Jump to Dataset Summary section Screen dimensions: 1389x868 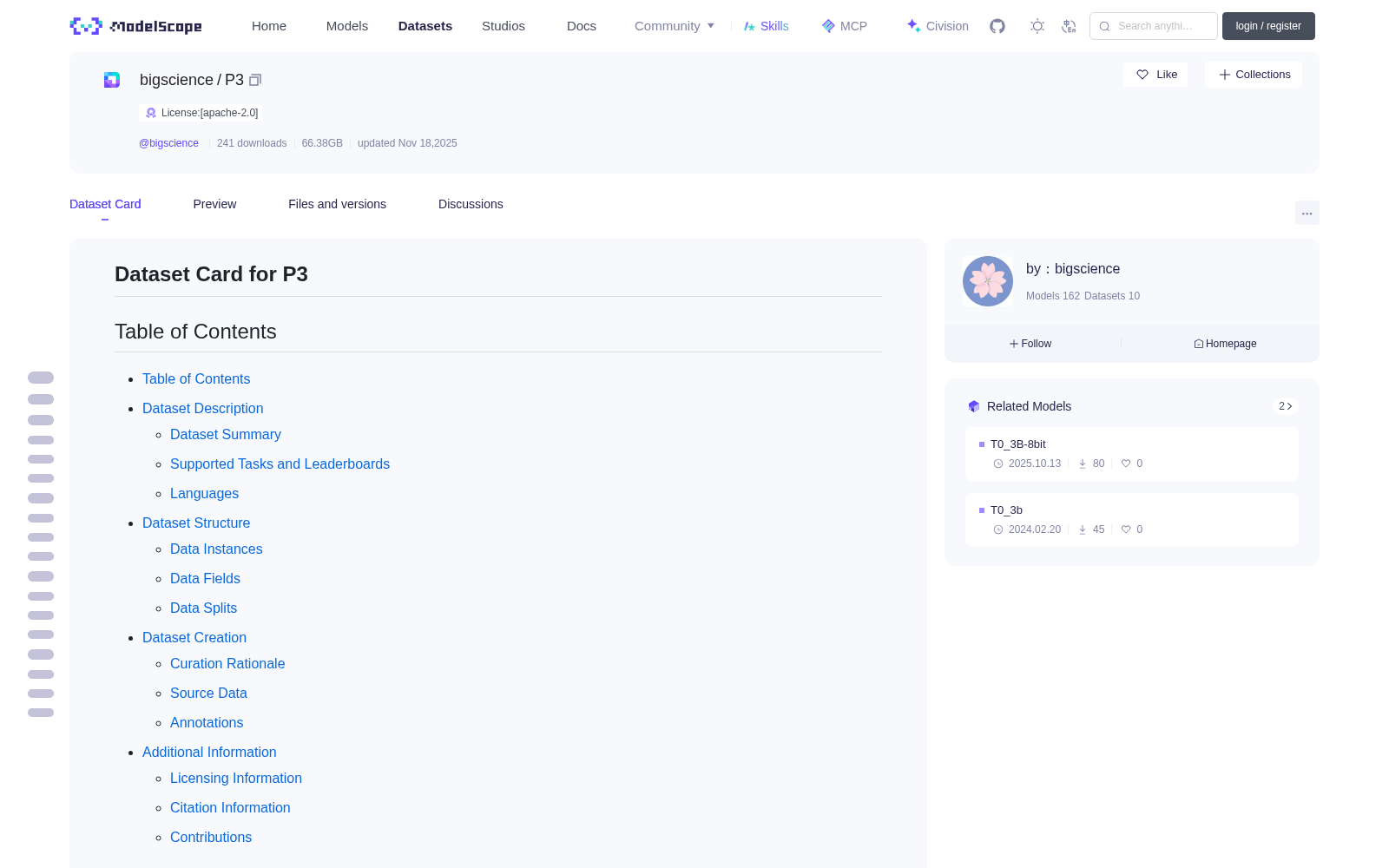pos(226,434)
